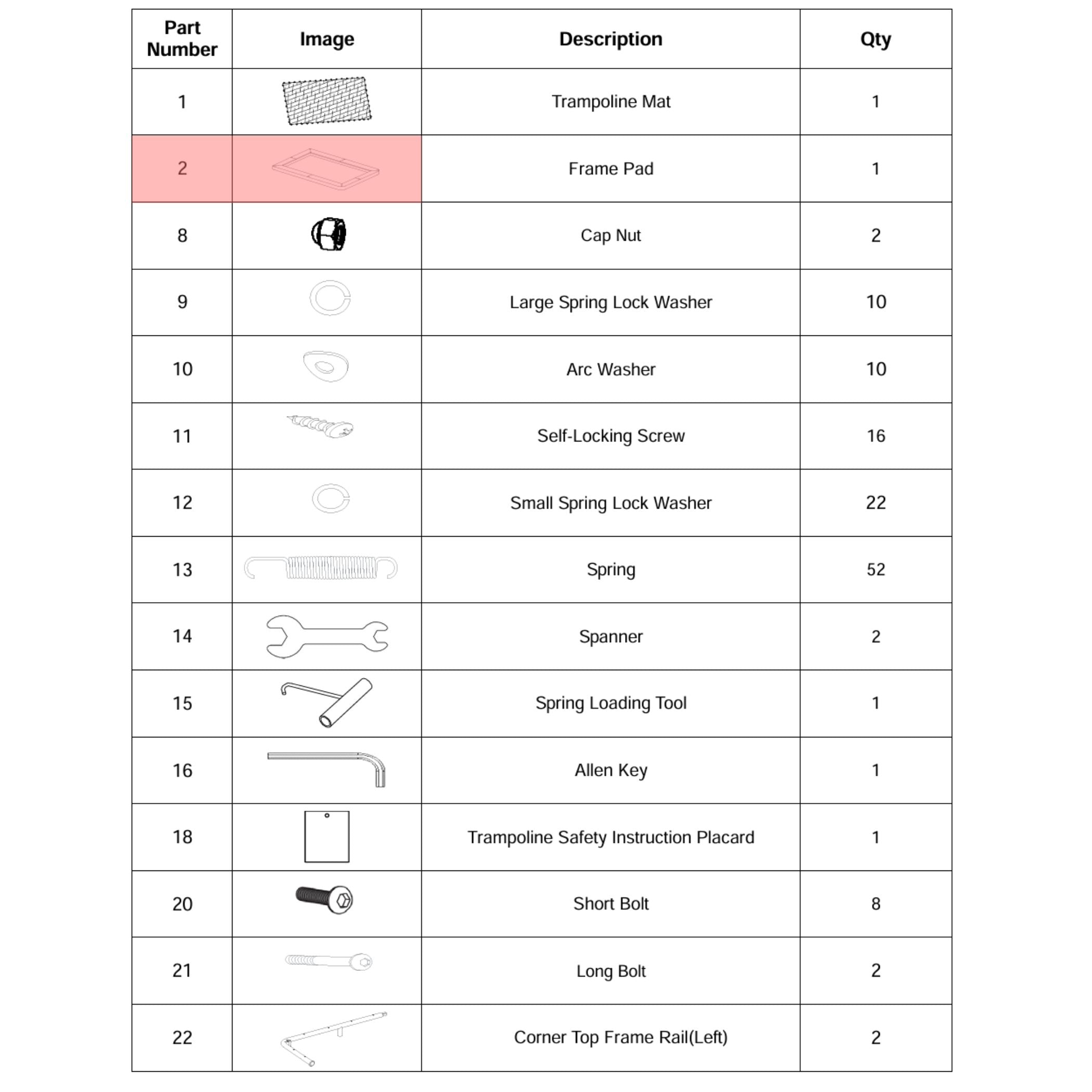This screenshot has width=1092, height=1092.
Task: Select the Arc Washer part image
Action: [326, 366]
